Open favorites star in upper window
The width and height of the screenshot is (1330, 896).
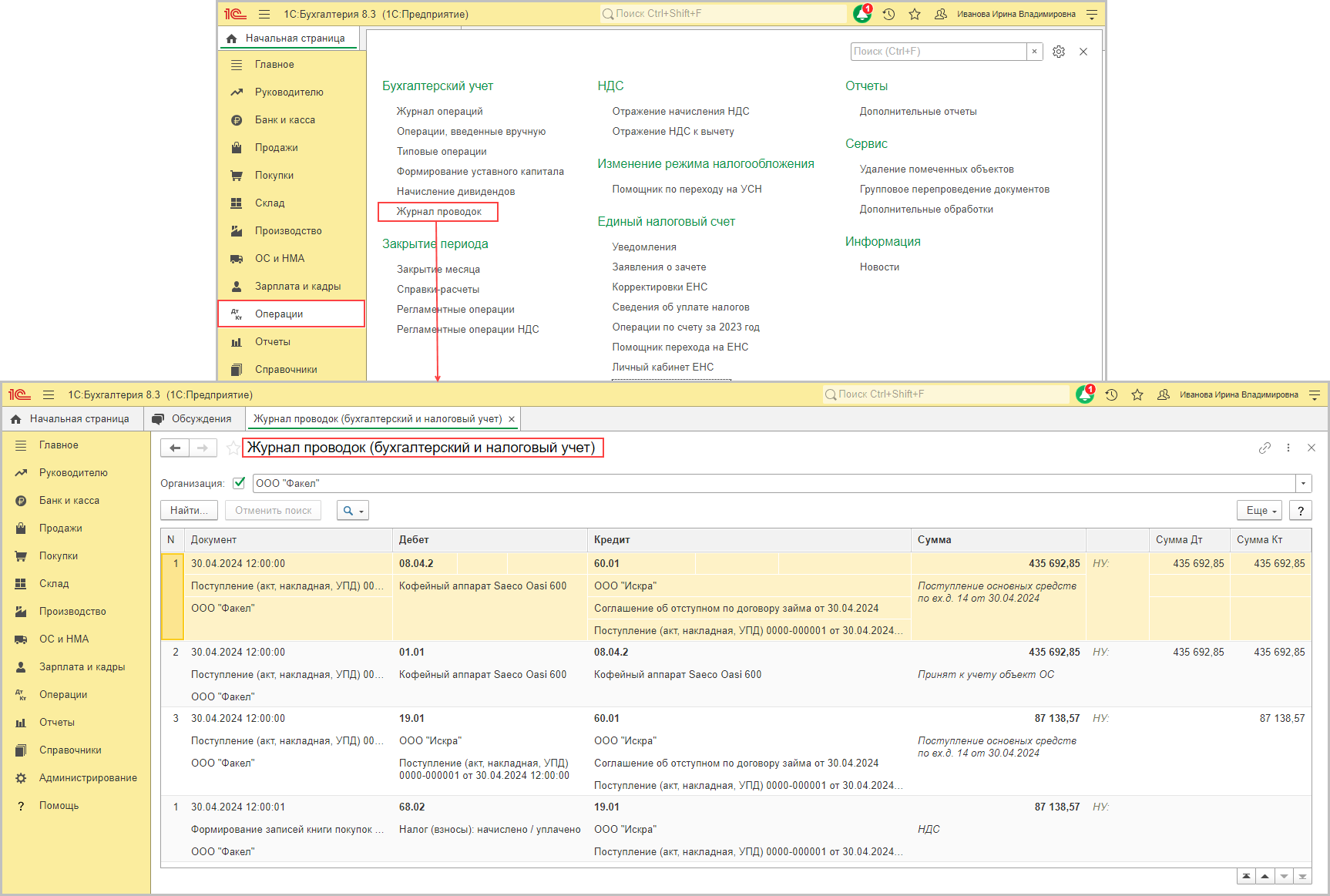tap(915, 14)
